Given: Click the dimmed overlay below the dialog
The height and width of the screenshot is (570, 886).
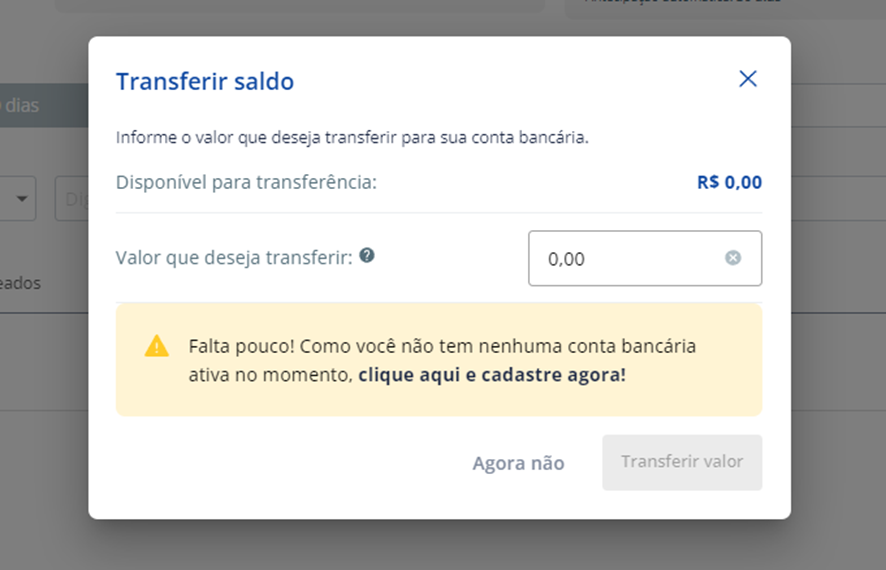Looking at the screenshot, I should [440, 545].
